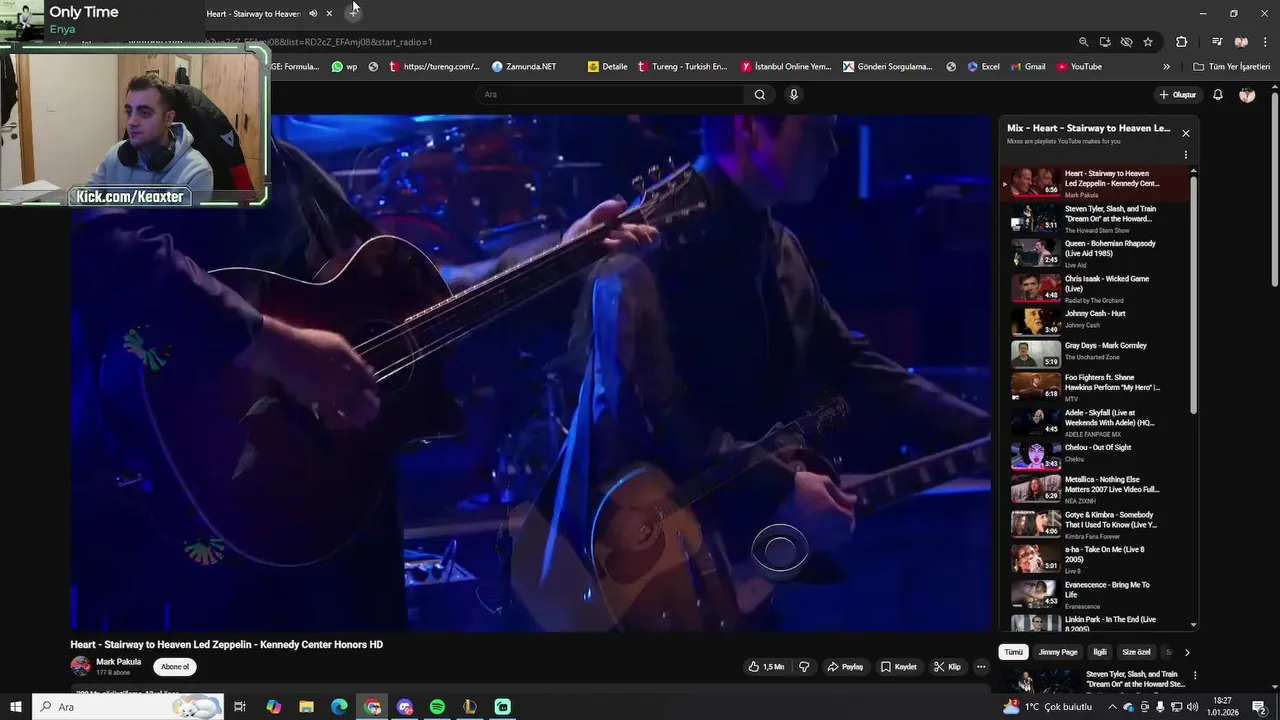Open the YouTube bookmark

click(x=1079, y=67)
